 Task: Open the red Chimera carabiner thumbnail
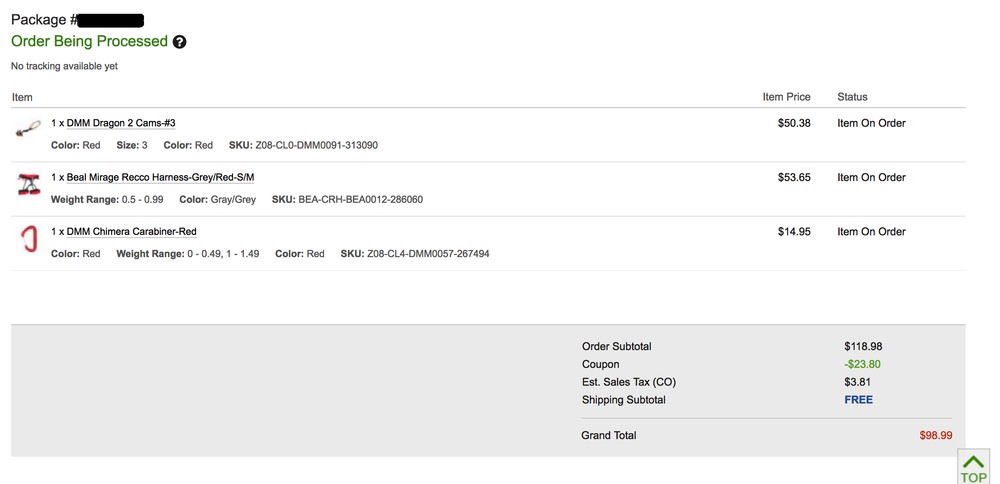[28, 240]
